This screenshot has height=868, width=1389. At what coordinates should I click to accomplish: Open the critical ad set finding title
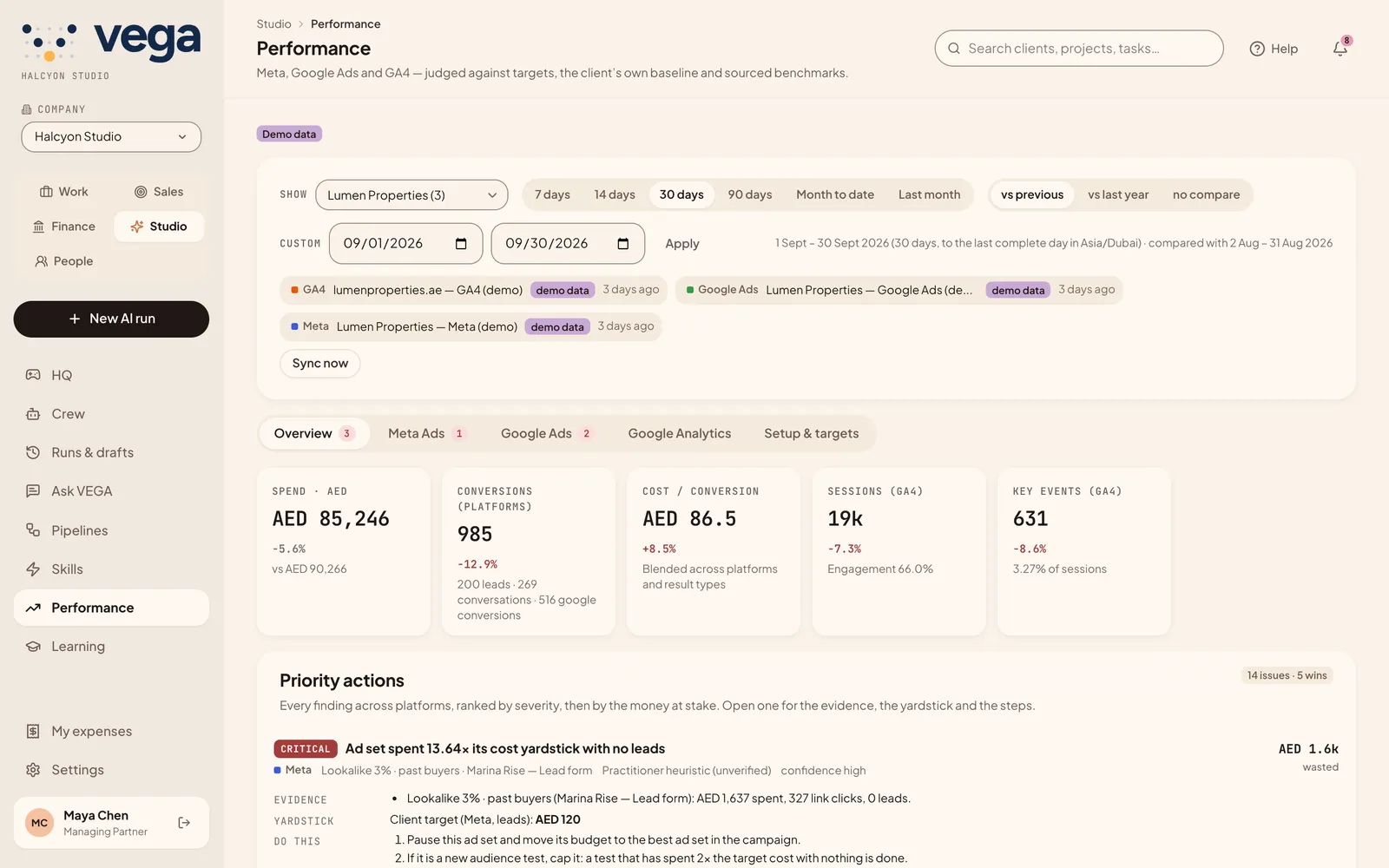tap(505, 749)
